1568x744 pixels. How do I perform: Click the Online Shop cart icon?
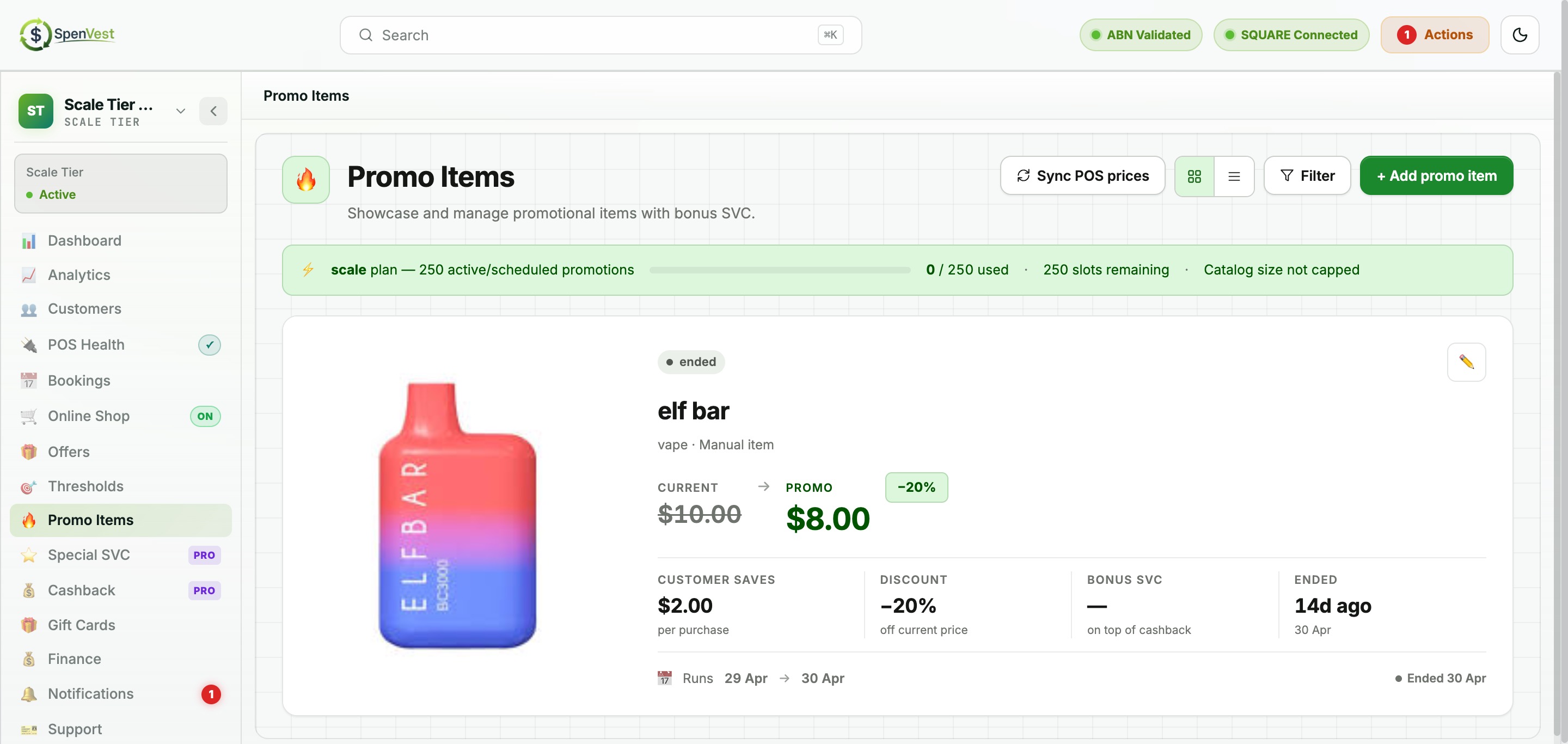point(29,417)
